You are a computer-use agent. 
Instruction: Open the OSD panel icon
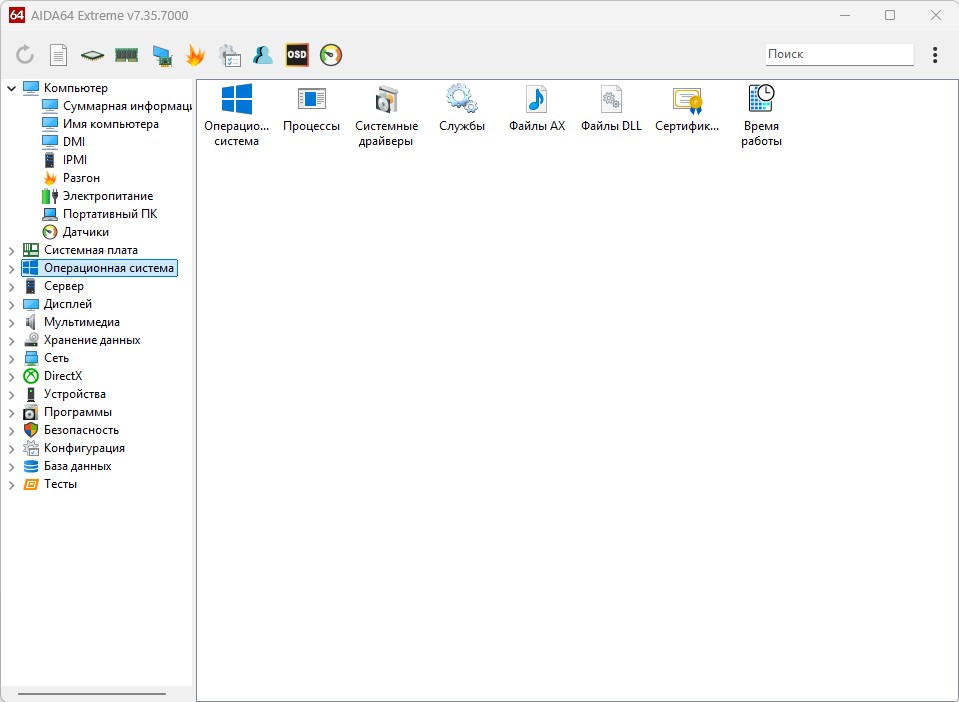pyautogui.click(x=297, y=55)
